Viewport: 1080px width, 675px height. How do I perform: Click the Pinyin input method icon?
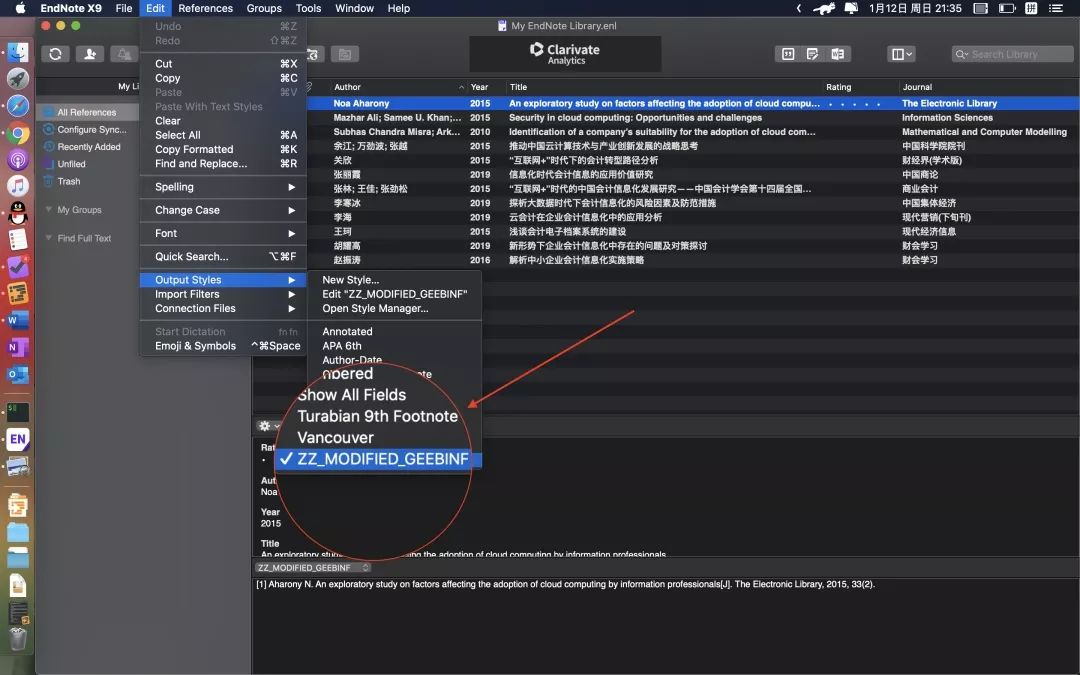pyautogui.click(x=1031, y=8)
